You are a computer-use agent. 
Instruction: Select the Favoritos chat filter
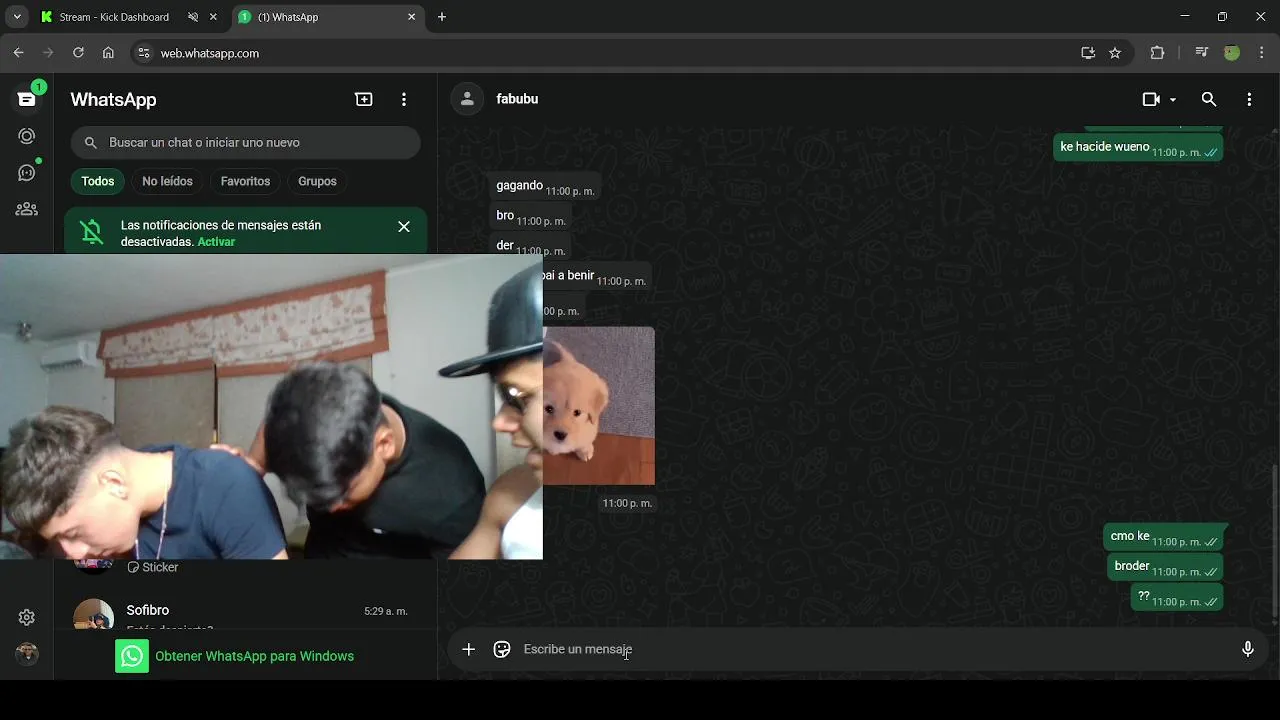point(245,181)
